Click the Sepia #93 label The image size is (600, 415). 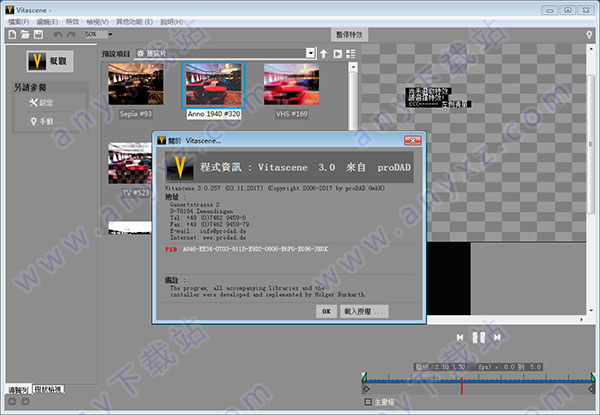[135, 114]
